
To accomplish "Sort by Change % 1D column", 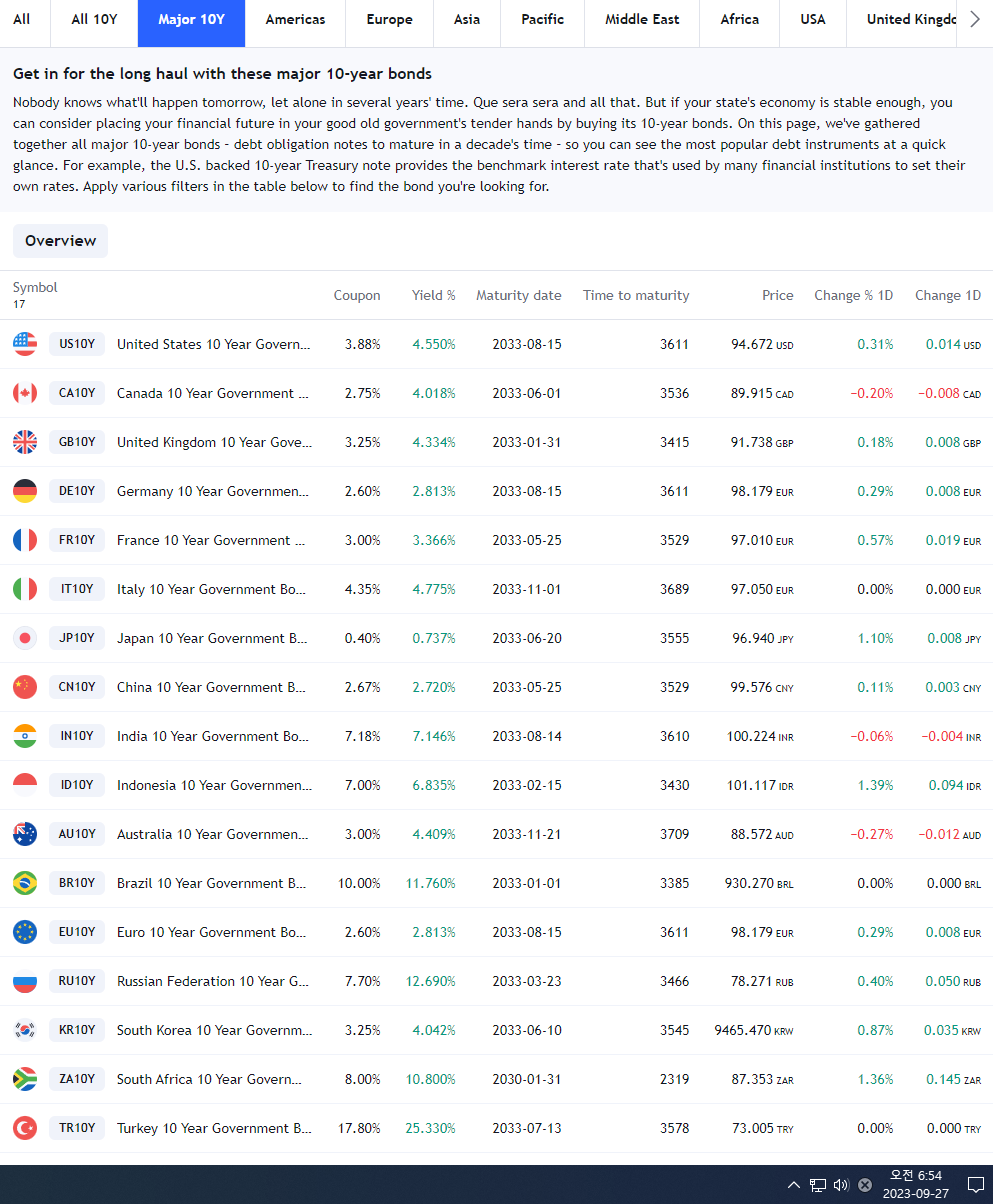I will (x=854, y=295).
